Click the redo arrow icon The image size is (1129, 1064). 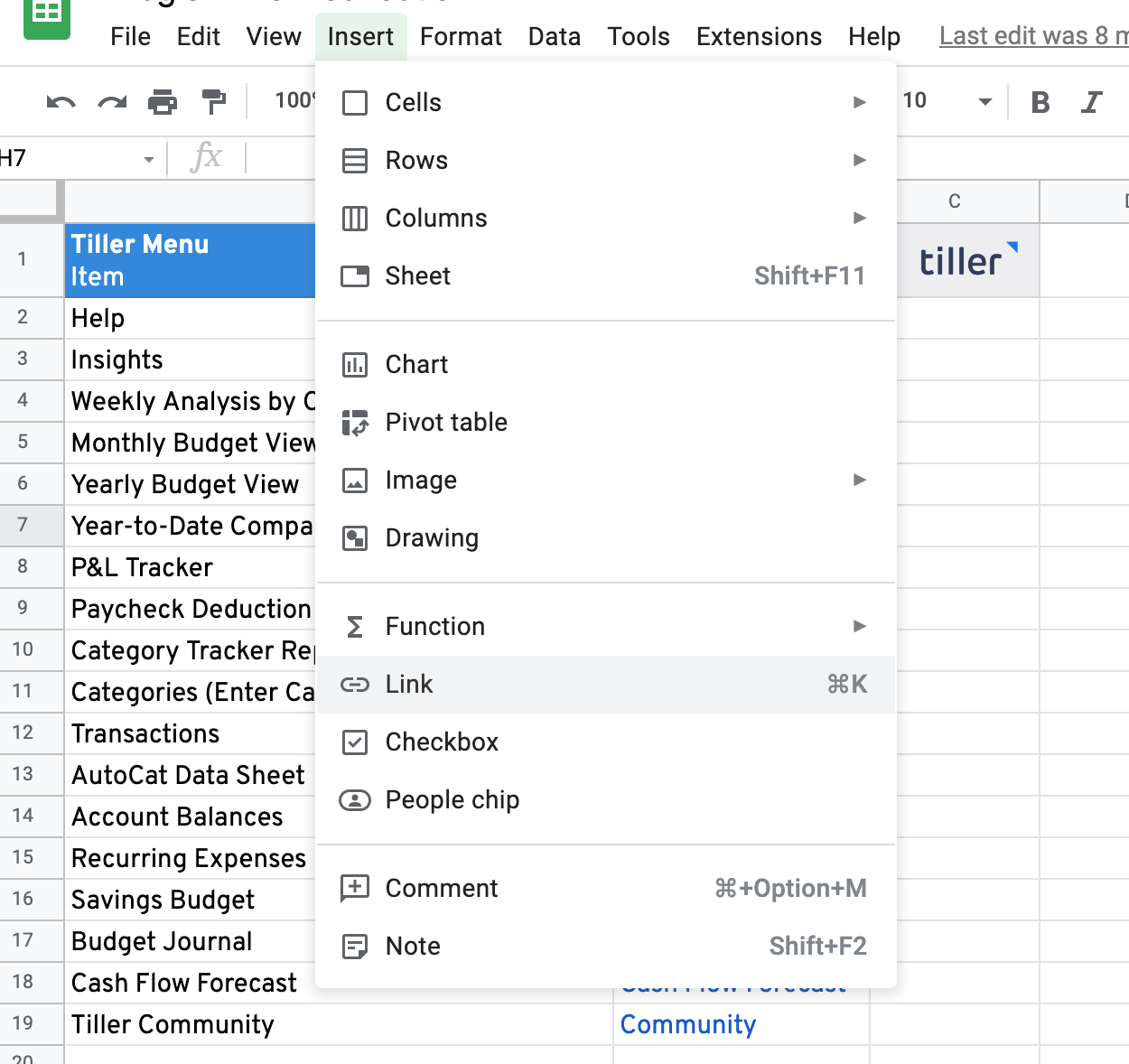[x=112, y=102]
